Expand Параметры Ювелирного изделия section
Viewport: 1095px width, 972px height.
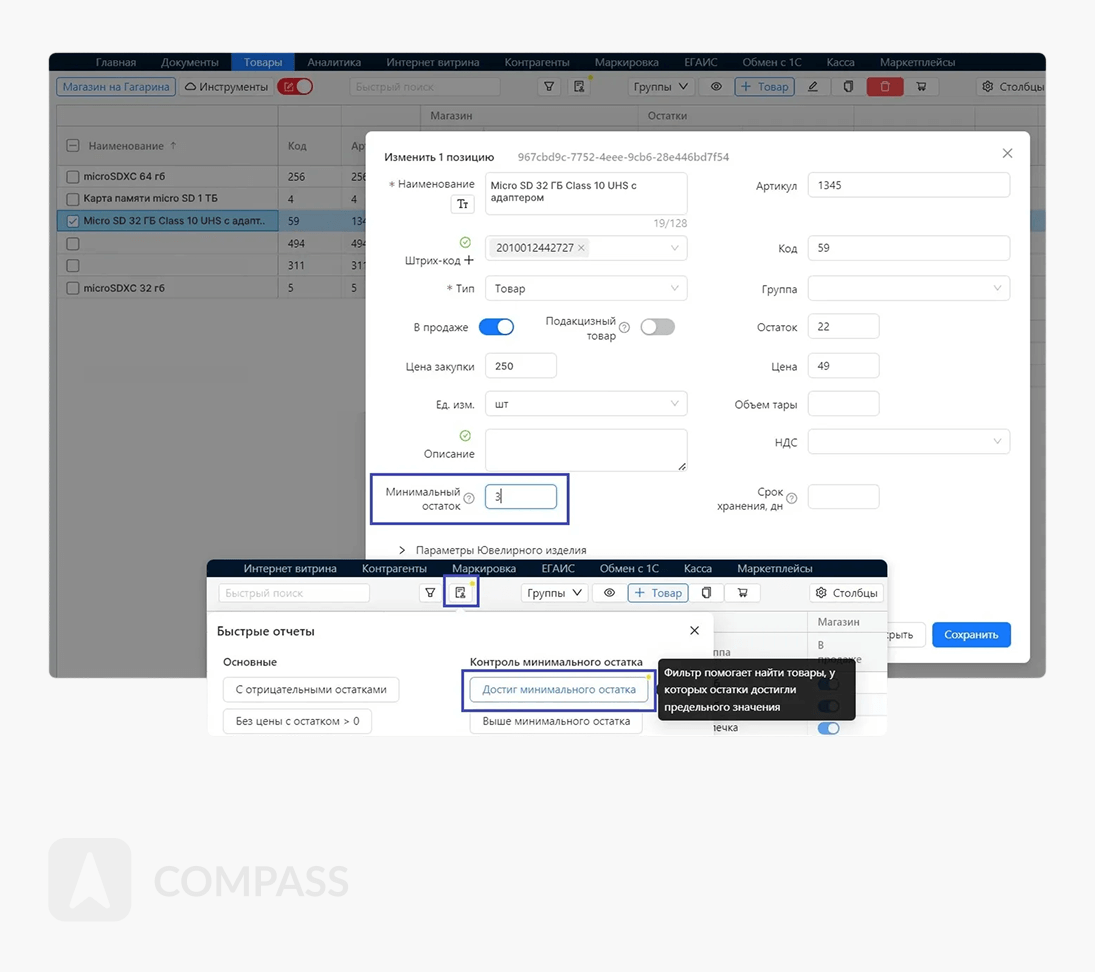tap(402, 550)
